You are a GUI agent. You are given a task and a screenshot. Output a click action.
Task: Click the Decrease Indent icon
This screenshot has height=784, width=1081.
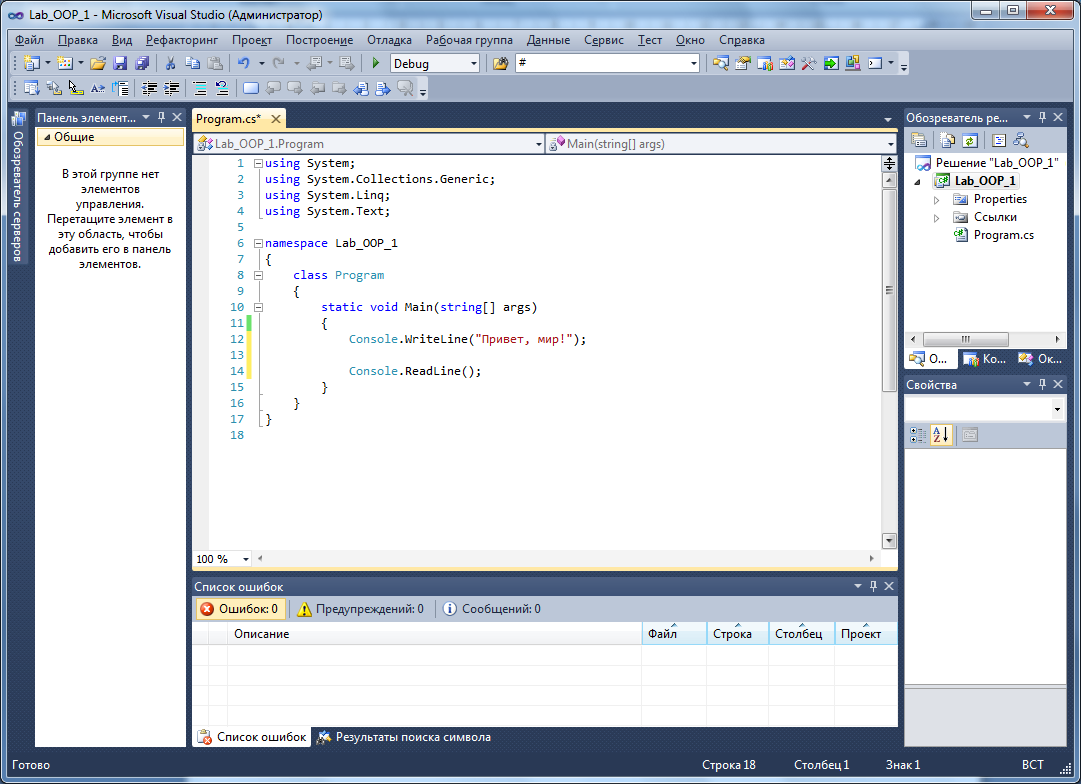149,88
